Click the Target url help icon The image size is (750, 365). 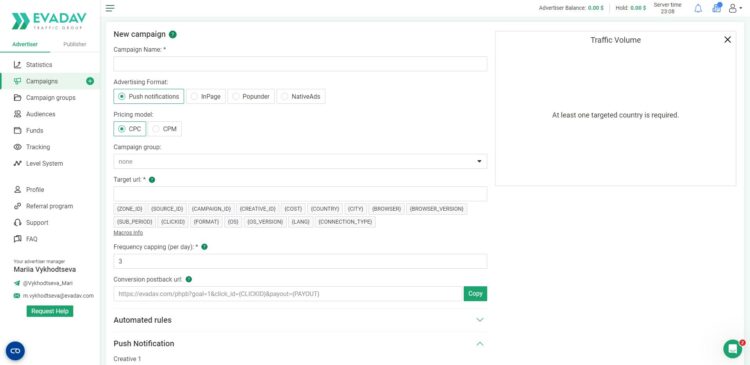pyautogui.click(x=152, y=180)
